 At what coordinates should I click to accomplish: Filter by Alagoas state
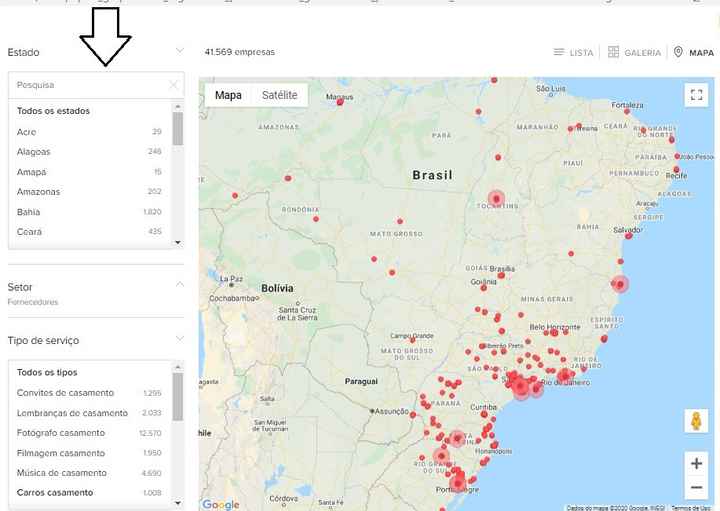point(89,152)
